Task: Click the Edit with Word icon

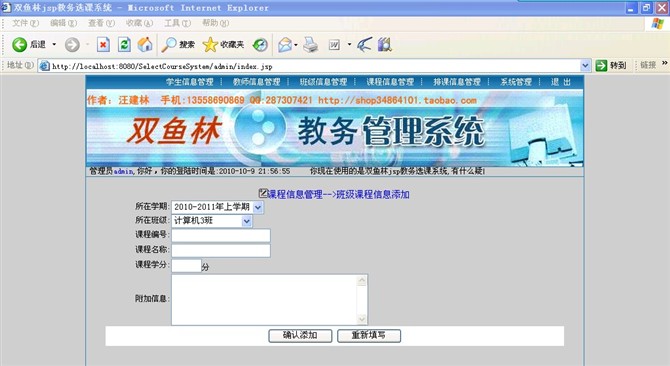Action: click(x=334, y=44)
